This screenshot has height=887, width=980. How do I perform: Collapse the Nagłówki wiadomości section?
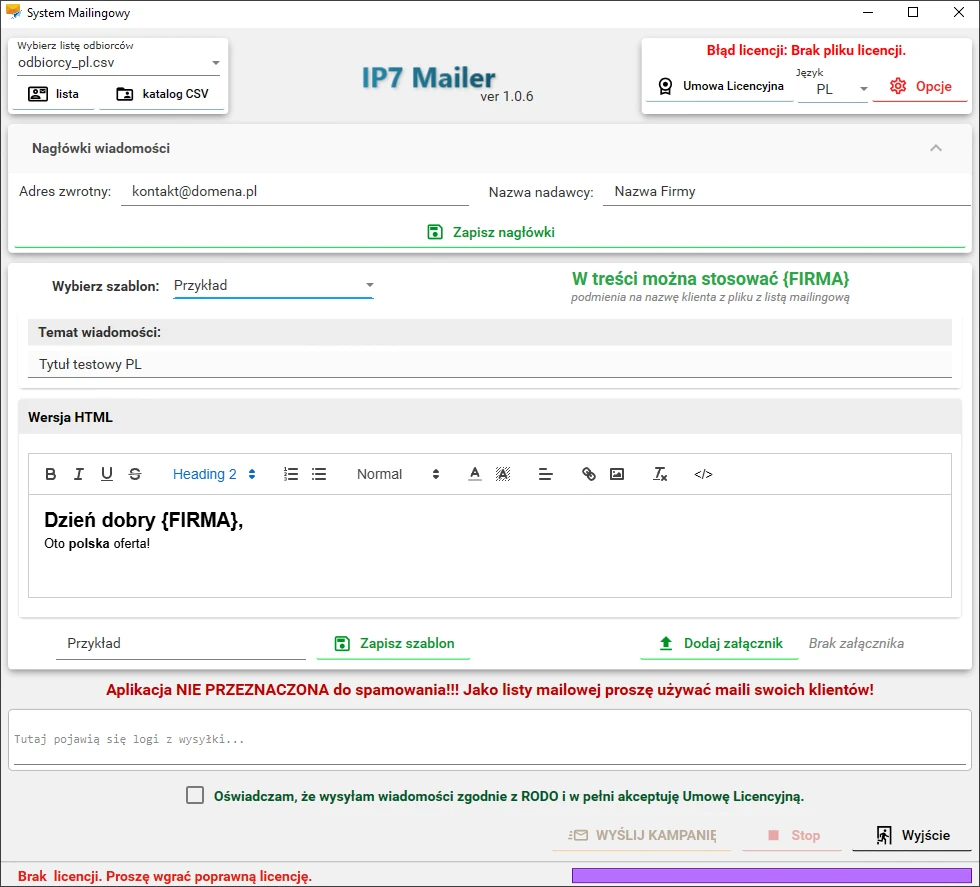point(936,148)
